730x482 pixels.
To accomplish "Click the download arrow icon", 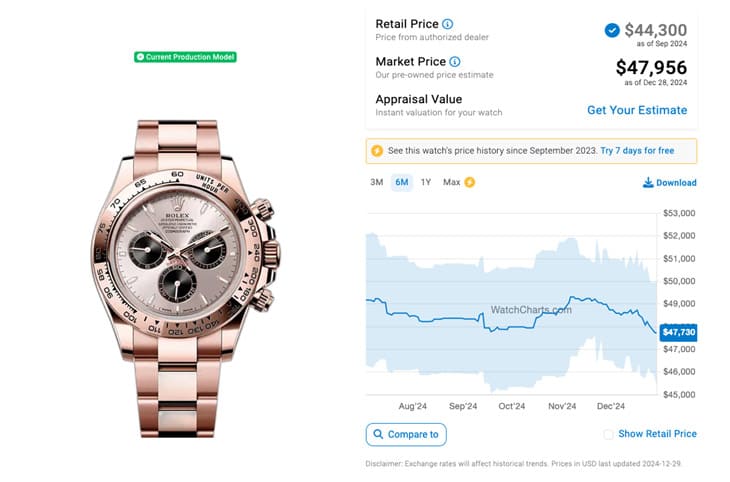I will (x=648, y=183).
